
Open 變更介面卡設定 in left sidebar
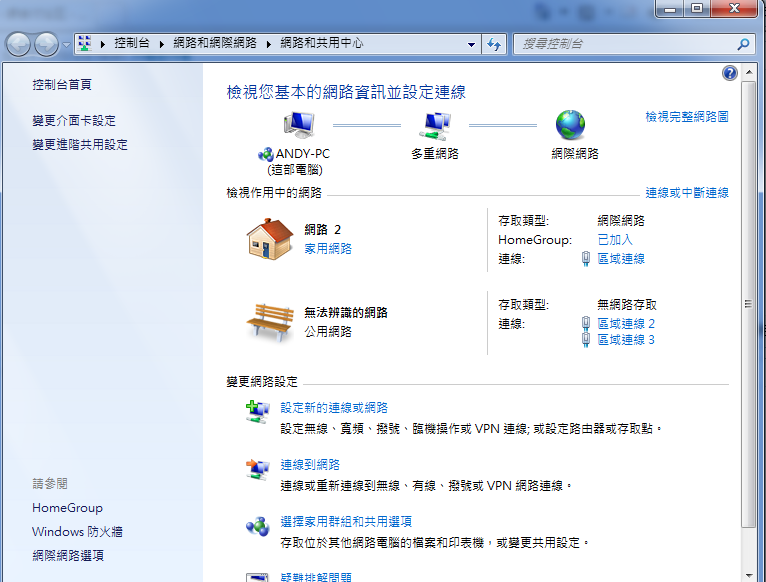[x=74, y=120]
